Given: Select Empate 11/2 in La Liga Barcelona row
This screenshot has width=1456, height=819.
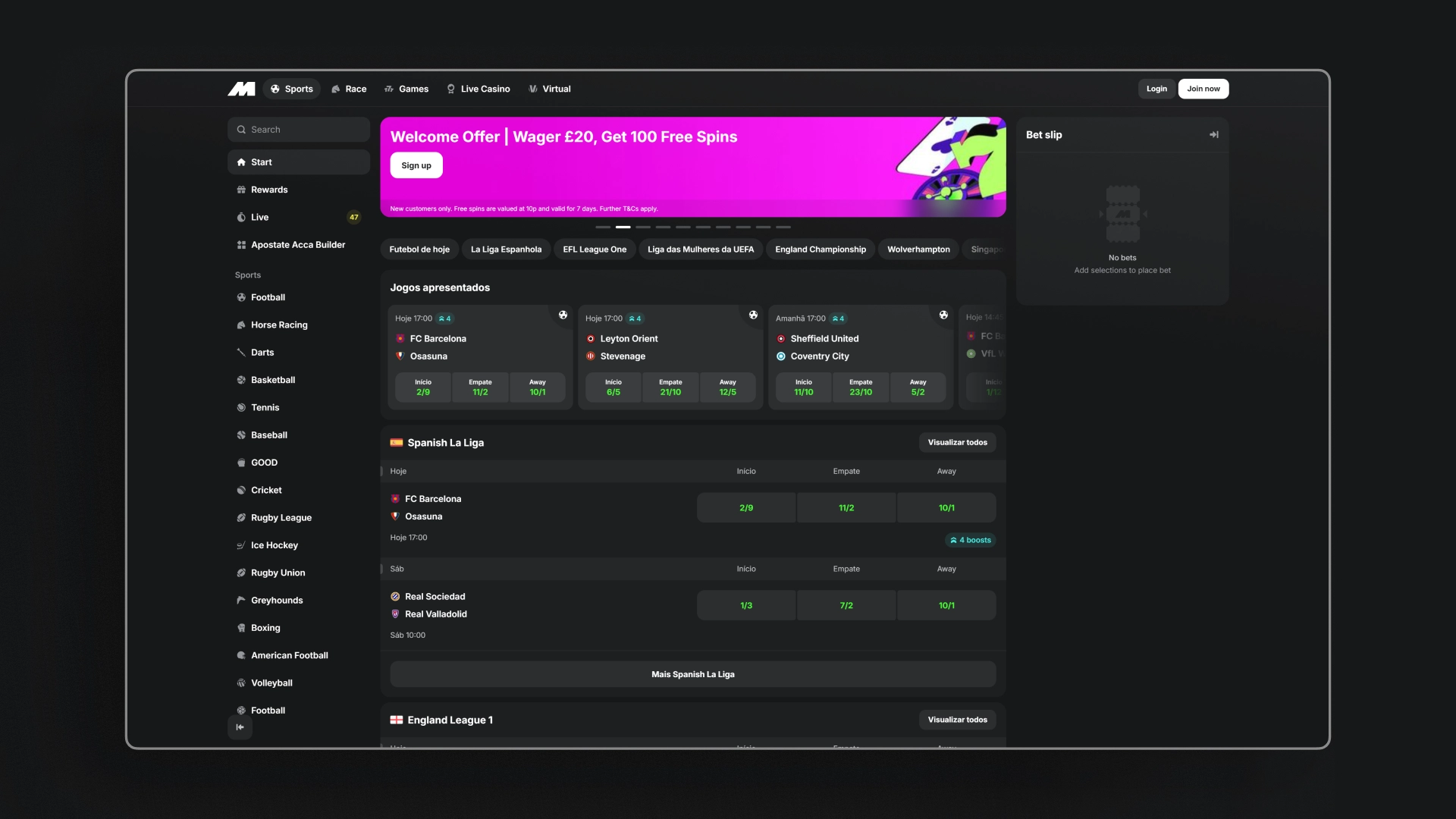Looking at the screenshot, I should tap(846, 508).
